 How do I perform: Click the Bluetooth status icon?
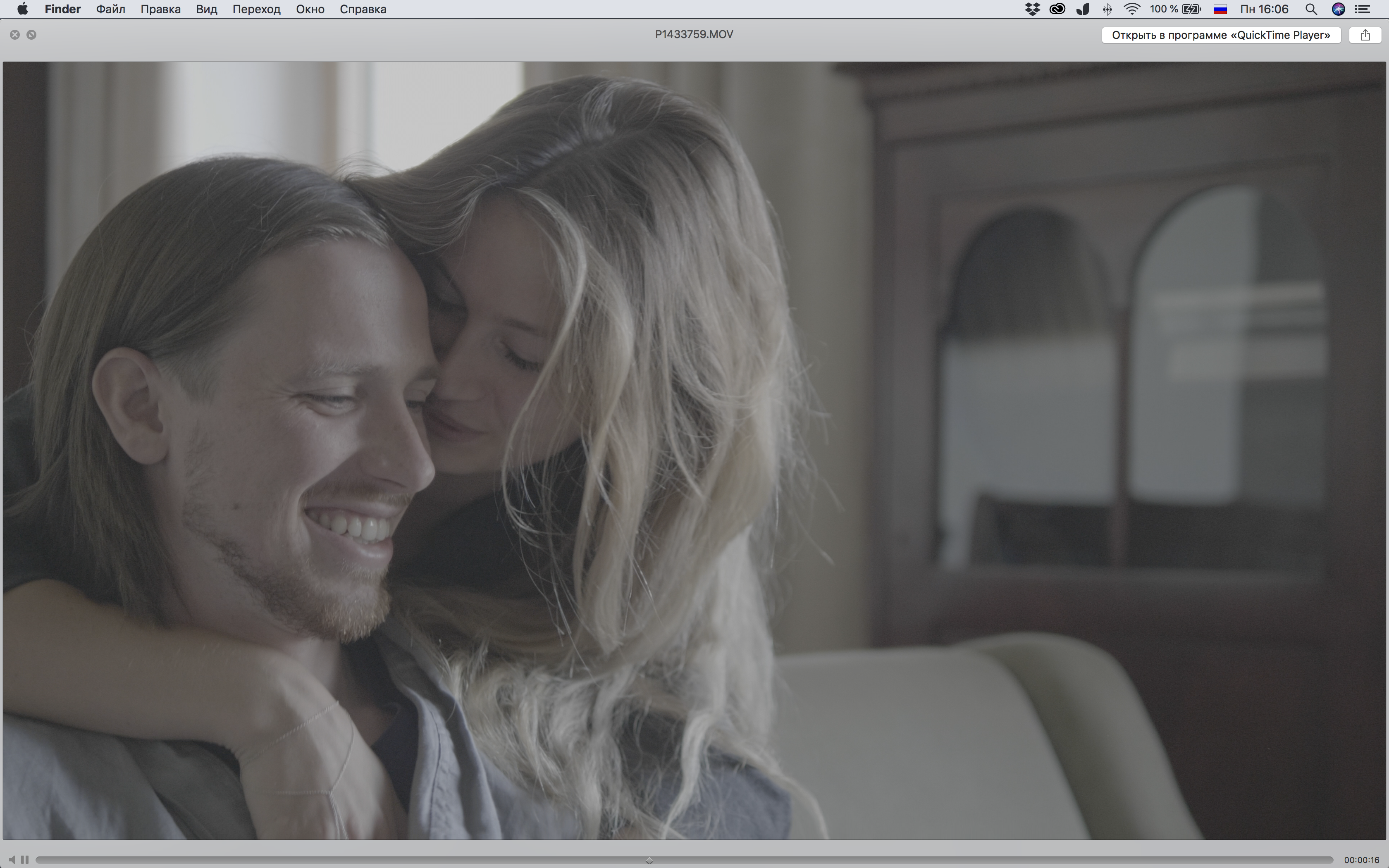(x=1107, y=9)
